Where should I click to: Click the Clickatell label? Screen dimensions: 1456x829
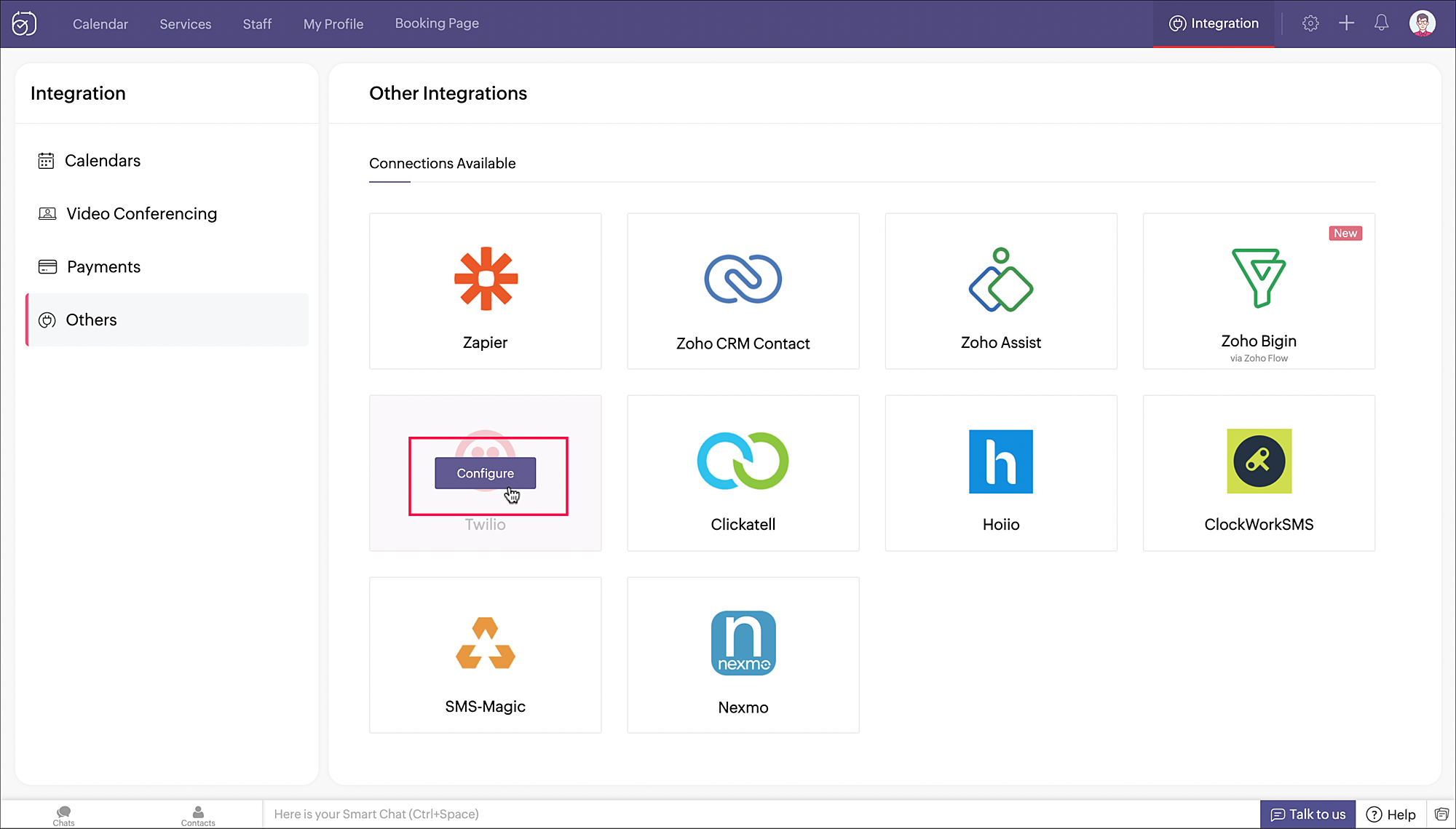click(x=743, y=525)
